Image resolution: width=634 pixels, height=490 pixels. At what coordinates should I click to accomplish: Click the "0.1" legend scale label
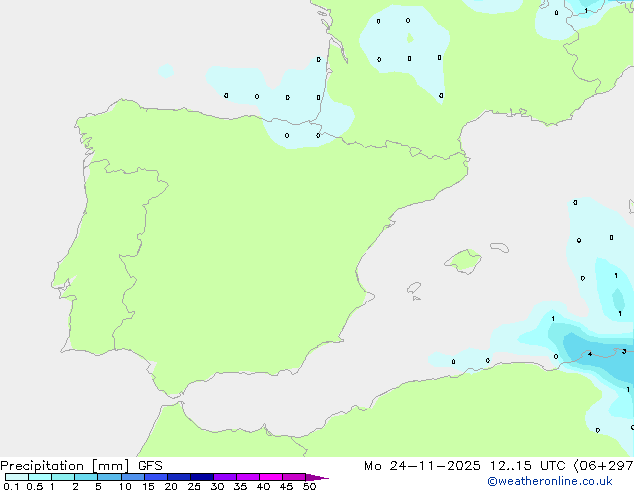pos(11,486)
